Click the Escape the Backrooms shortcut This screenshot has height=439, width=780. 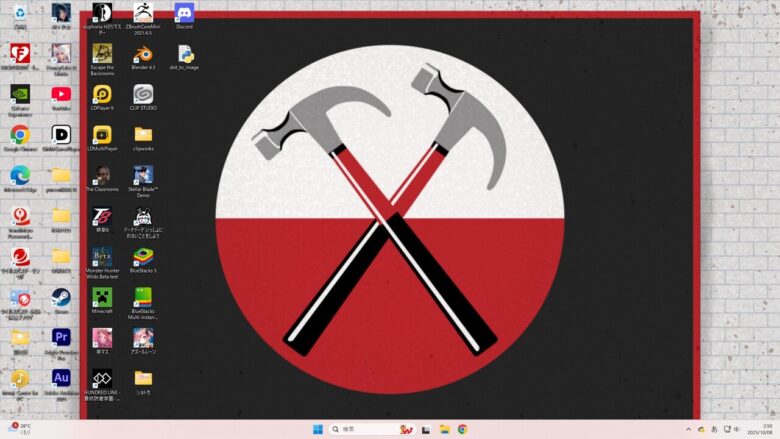point(102,53)
